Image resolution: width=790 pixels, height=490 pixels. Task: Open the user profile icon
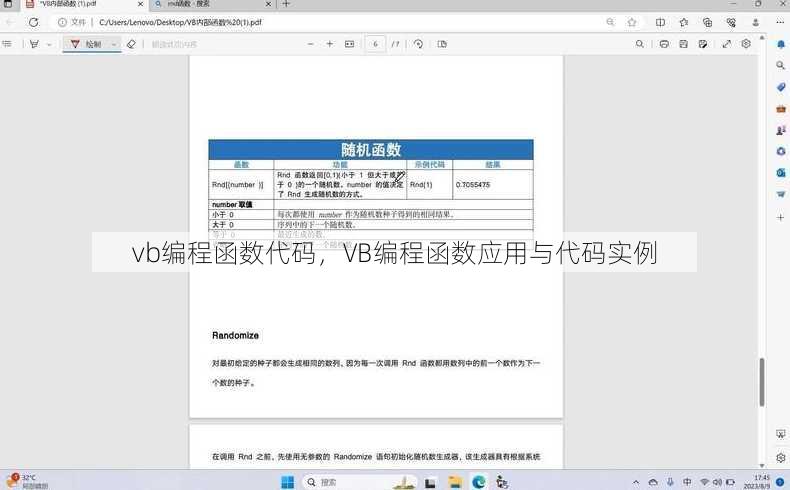(x=755, y=22)
